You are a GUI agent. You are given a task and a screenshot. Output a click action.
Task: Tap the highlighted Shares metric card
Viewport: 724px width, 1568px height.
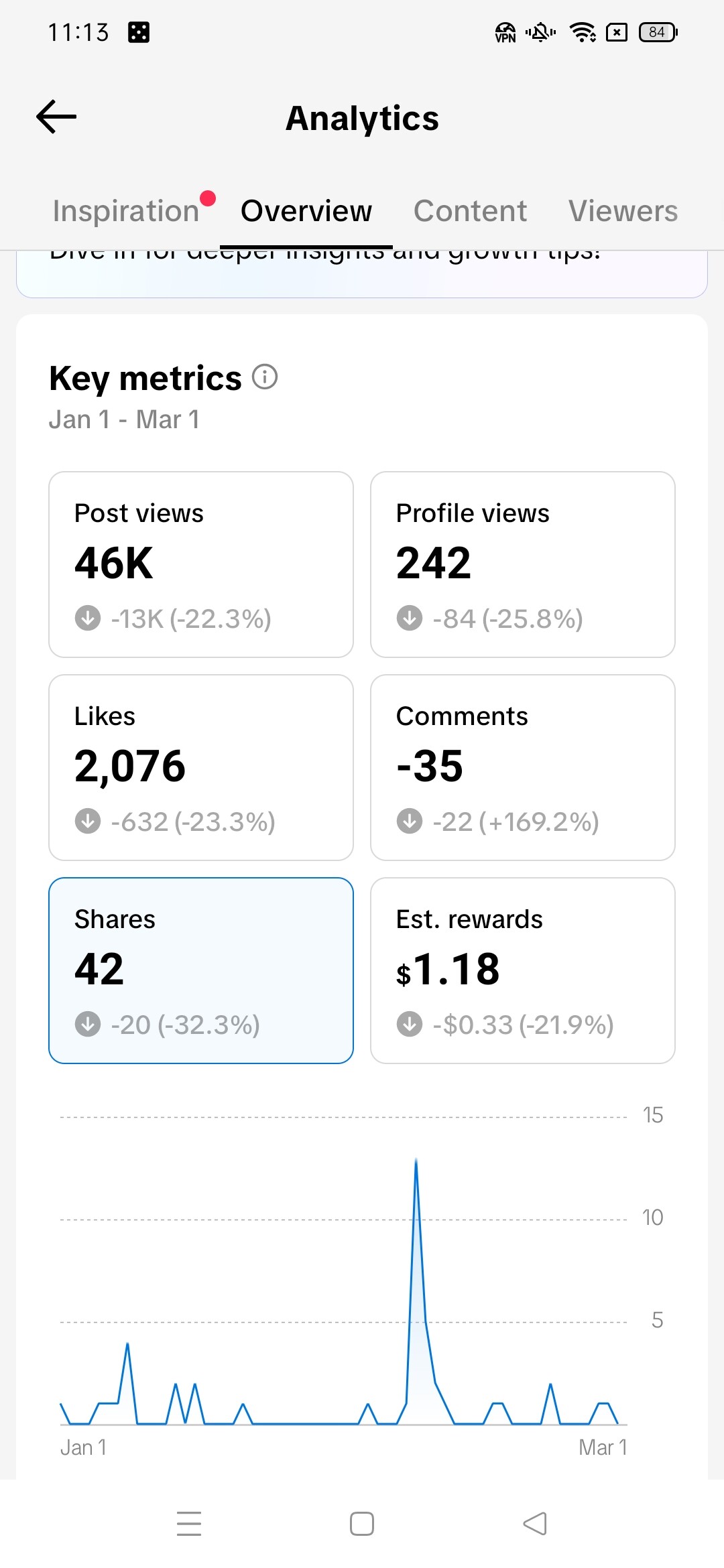pos(201,970)
